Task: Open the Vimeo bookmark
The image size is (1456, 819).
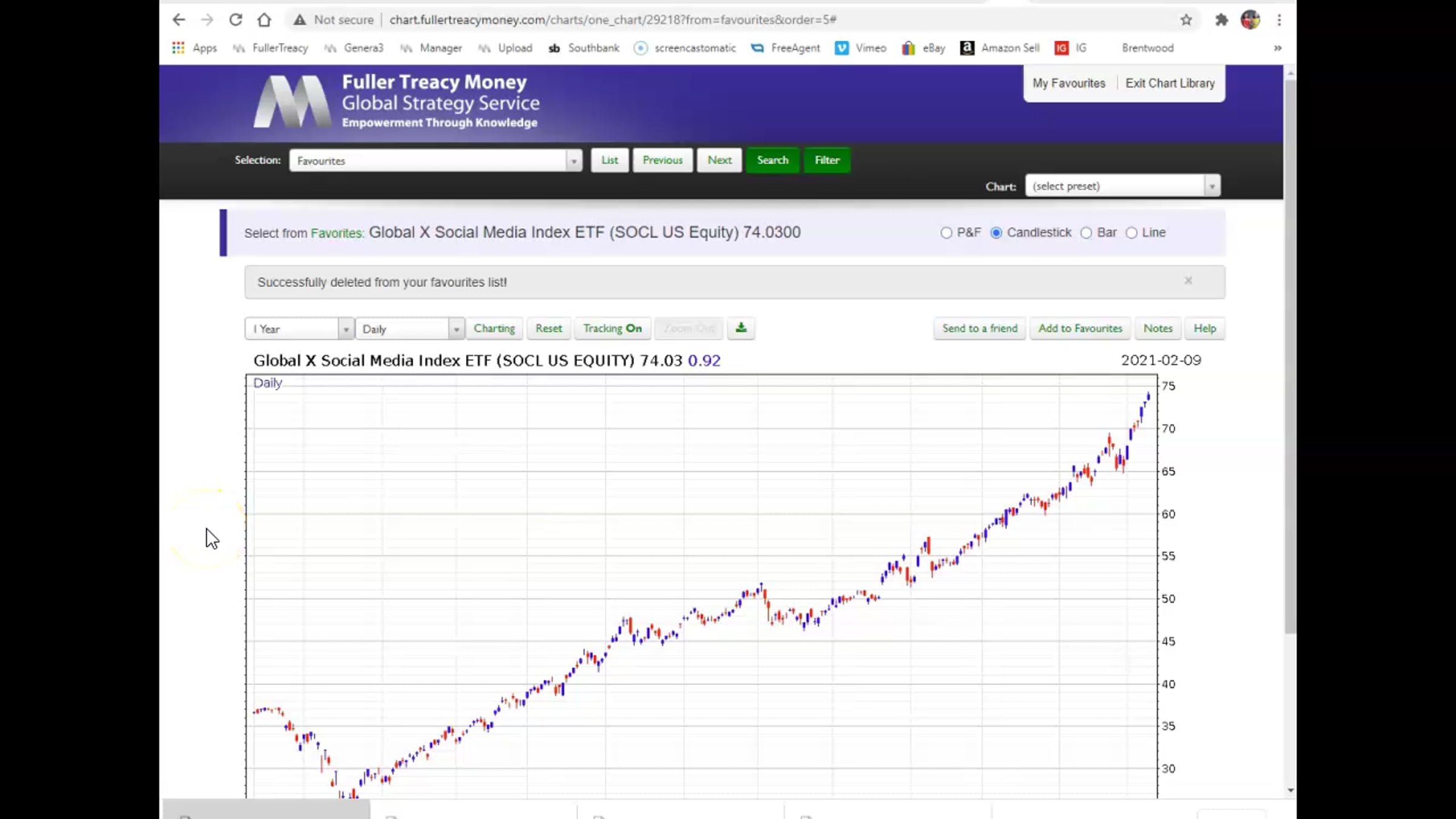Action: (861, 48)
